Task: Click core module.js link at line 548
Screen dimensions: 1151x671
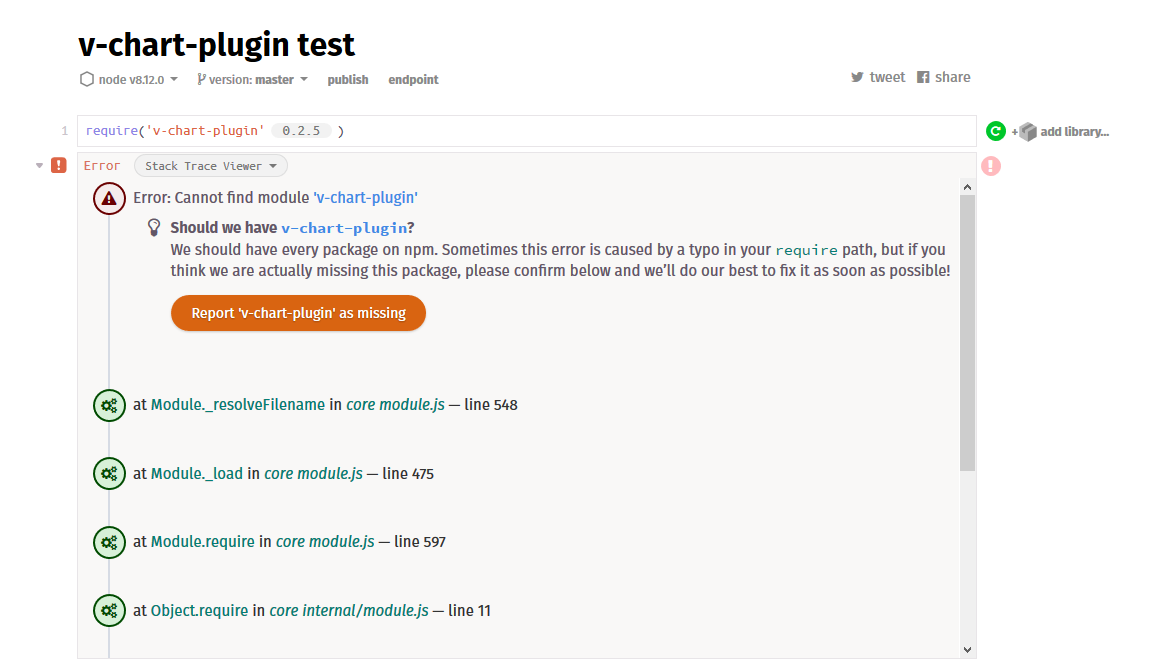Action: (396, 405)
